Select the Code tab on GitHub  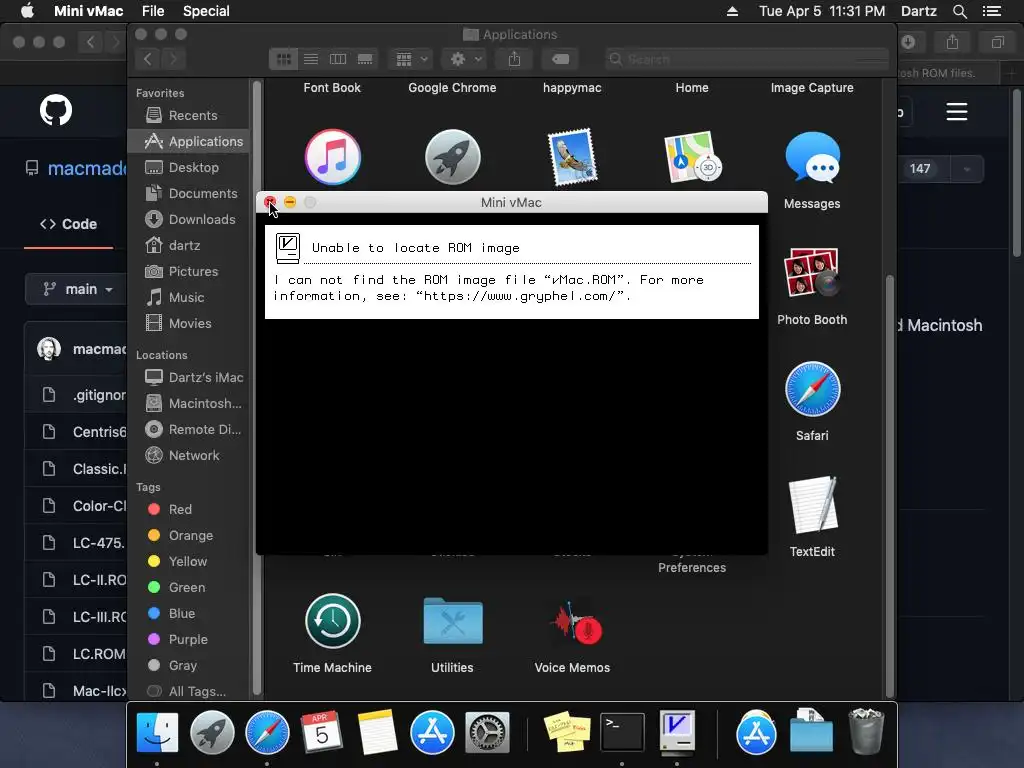tap(69, 224)
